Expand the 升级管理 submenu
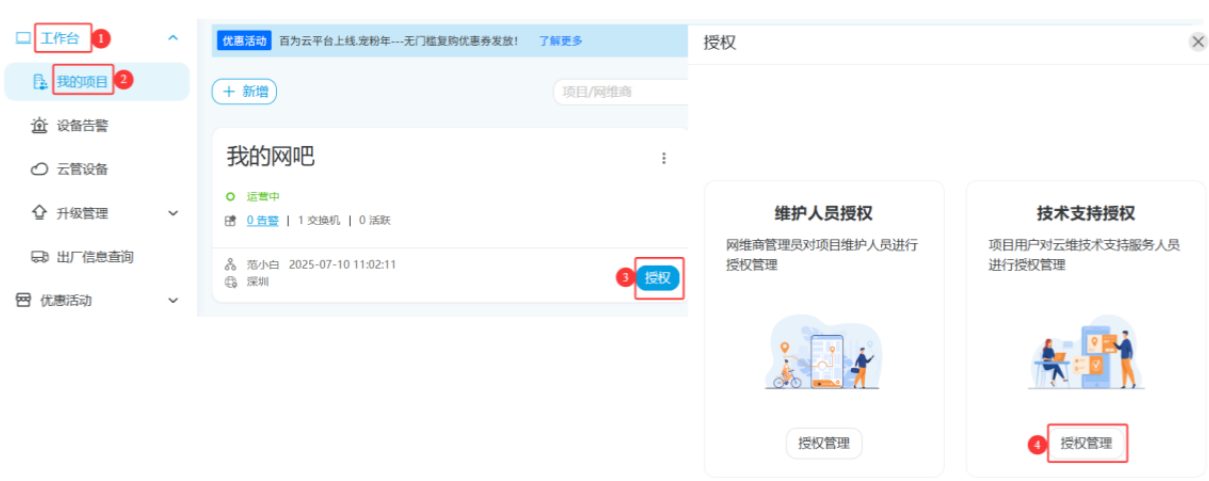 tap(173, 213)
